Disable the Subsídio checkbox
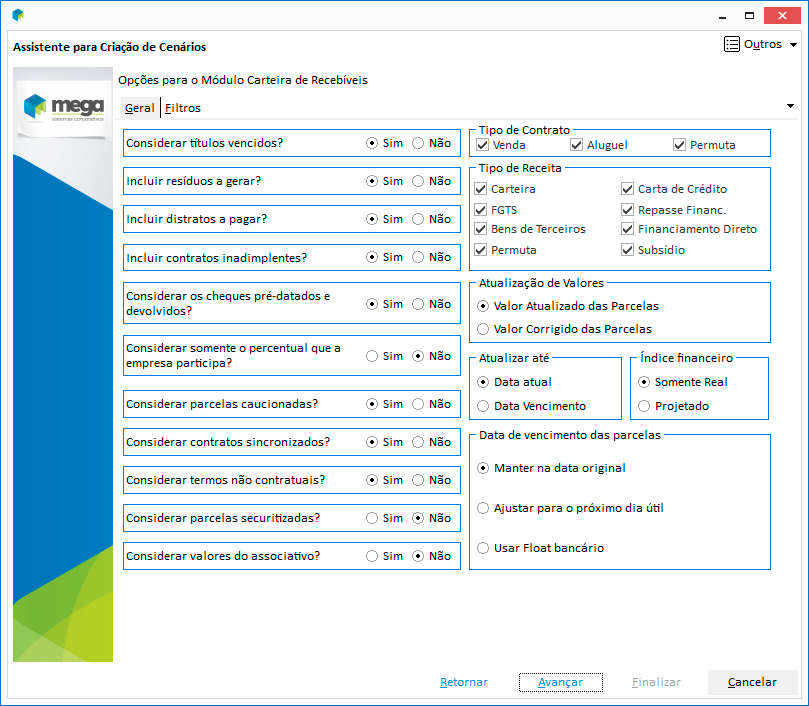The height and width of the screenshot is (706, 809). click(x=627, y=250)
